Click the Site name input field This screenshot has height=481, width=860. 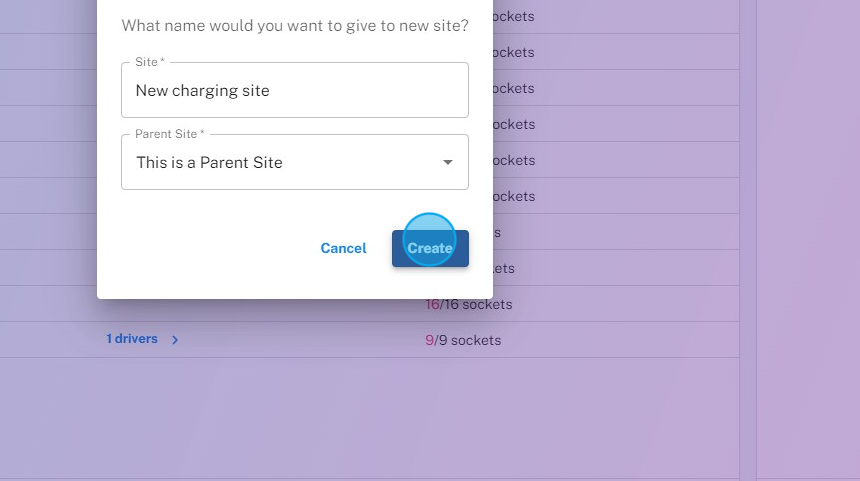(x=295, y=90)
